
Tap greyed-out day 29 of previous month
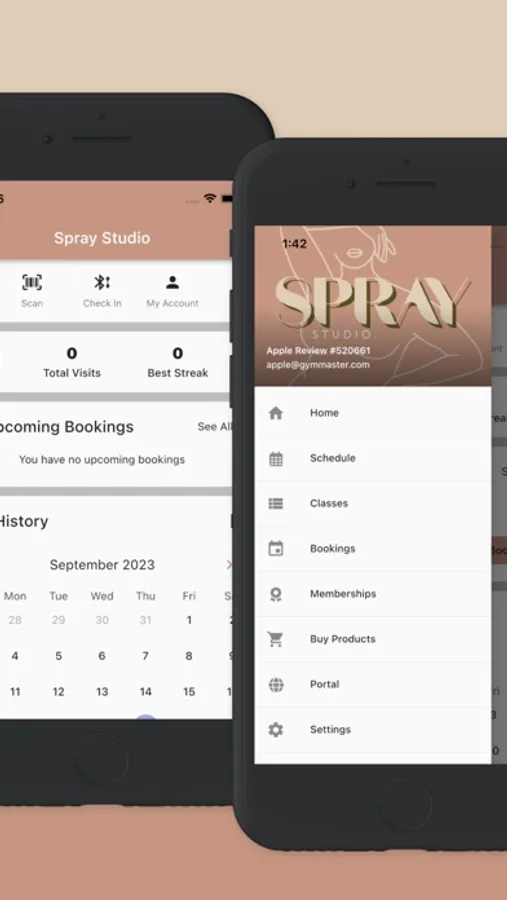click(x=59, y=620)
